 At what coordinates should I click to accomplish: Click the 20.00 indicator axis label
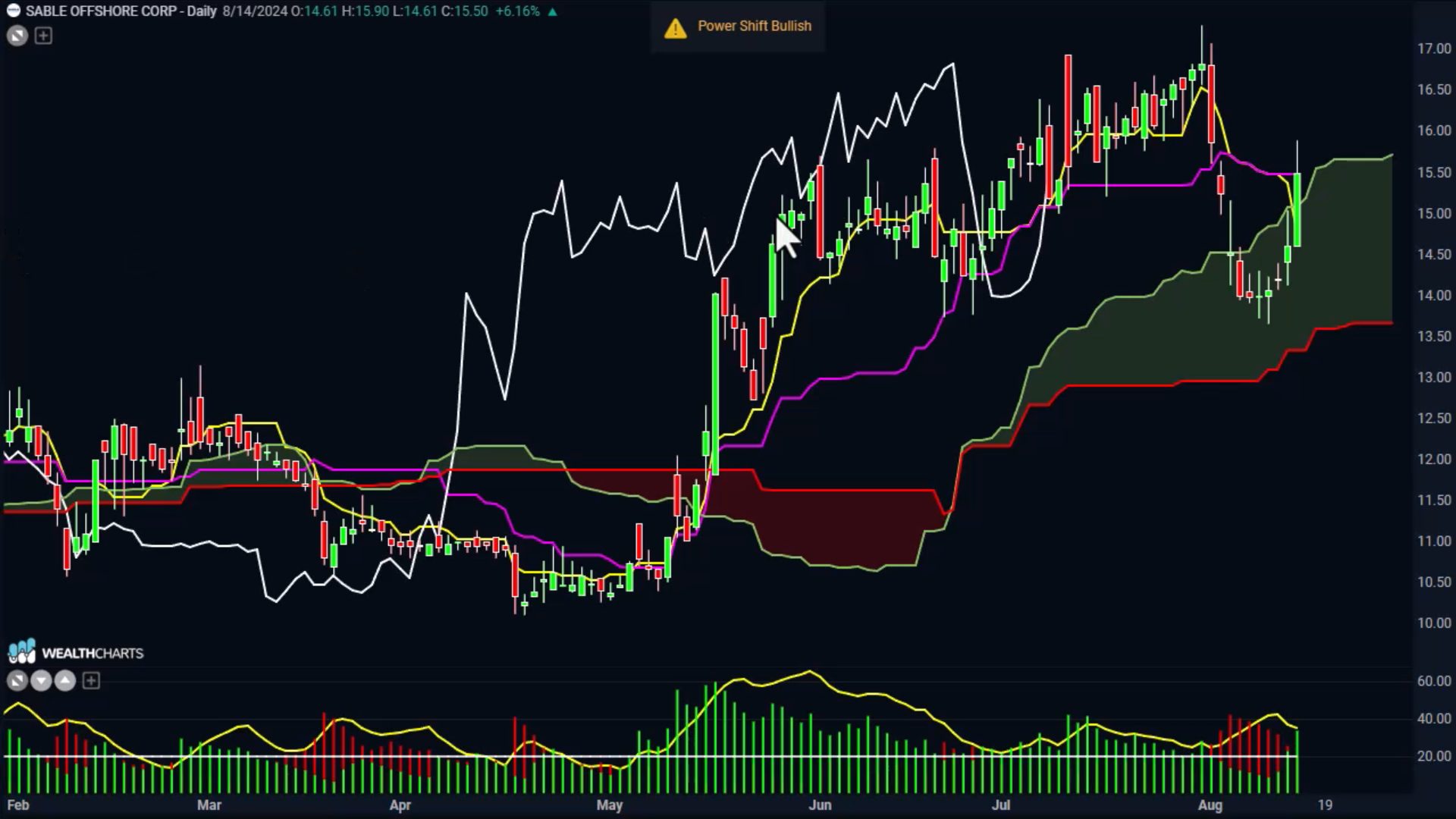pyautogui.click(x=1434, y=756)
